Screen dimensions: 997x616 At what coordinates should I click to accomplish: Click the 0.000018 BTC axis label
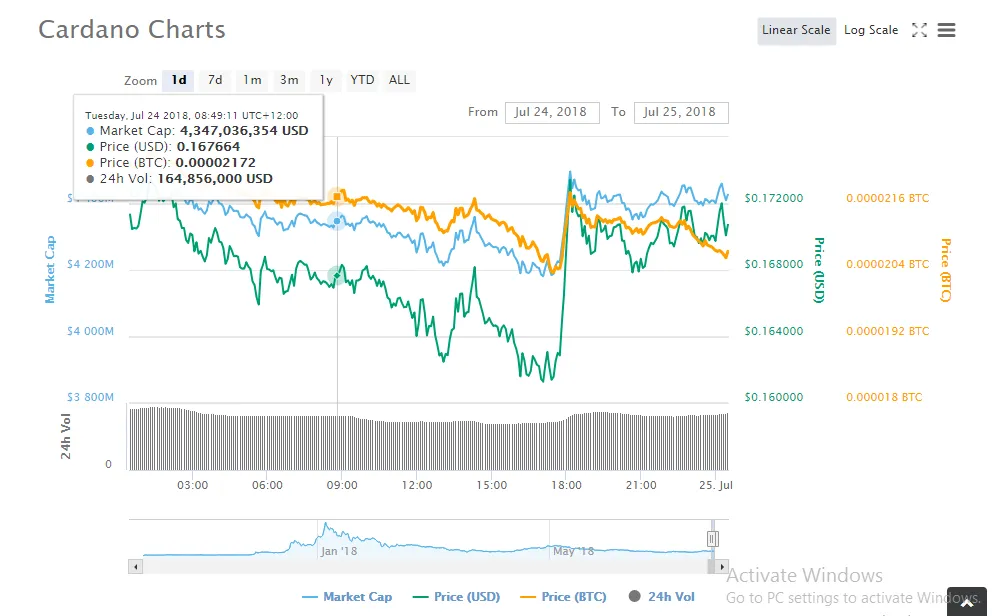pyautogui.click(x=884, y=397)
